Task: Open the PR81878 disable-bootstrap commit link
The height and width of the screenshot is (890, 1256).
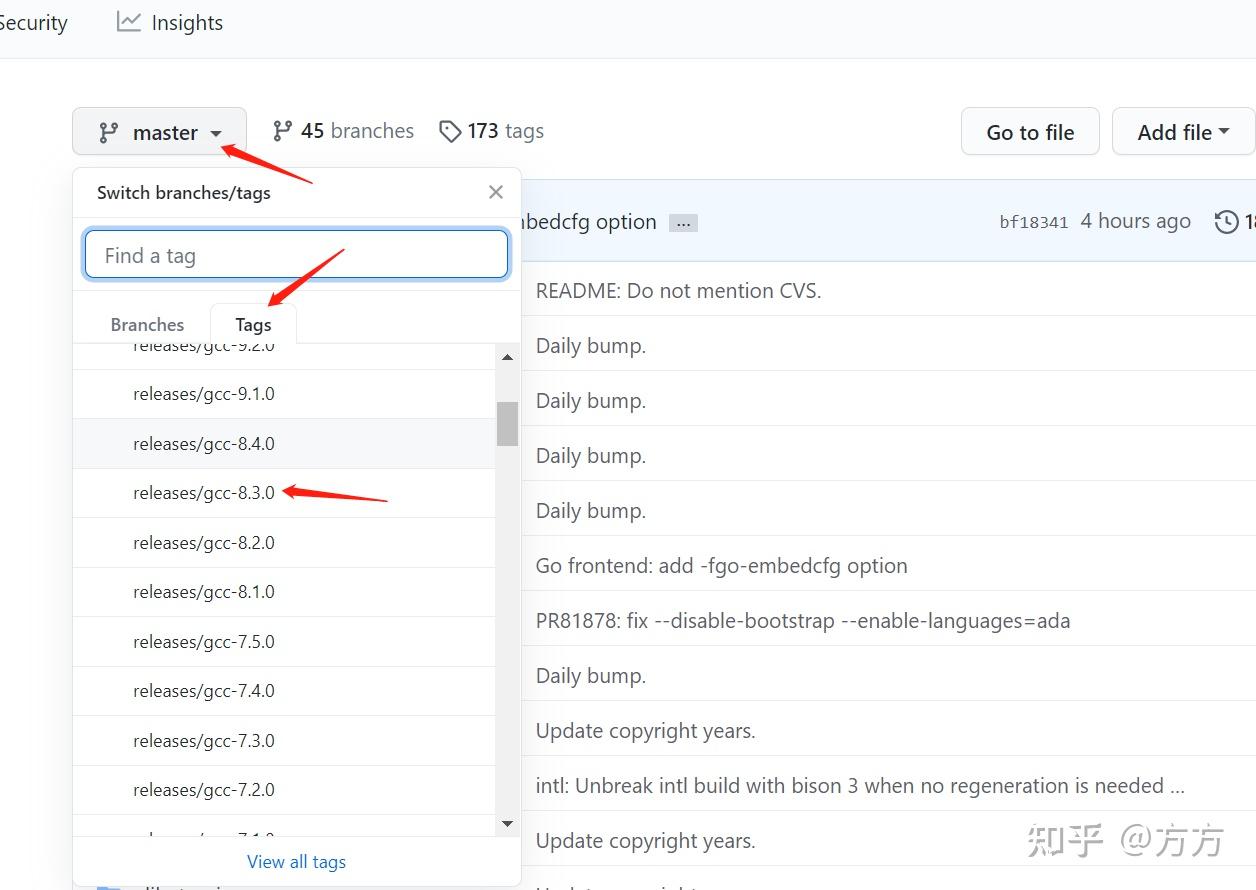Action: (x=802, y=621)
